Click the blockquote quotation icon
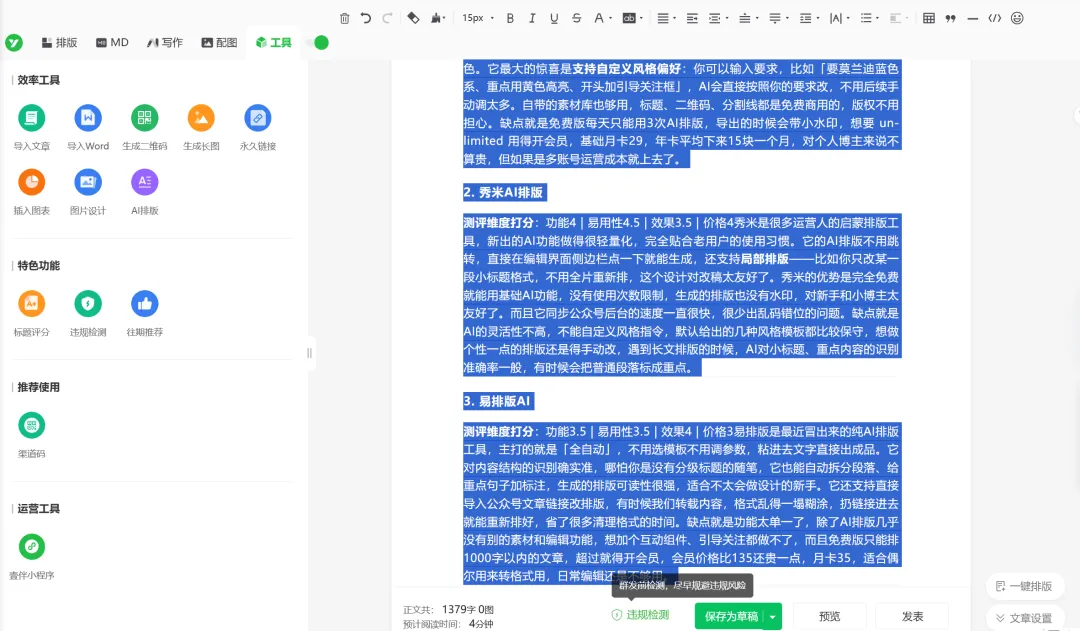Image resolution: width=1080 pixels, height=631 pixels. (951, 19)
